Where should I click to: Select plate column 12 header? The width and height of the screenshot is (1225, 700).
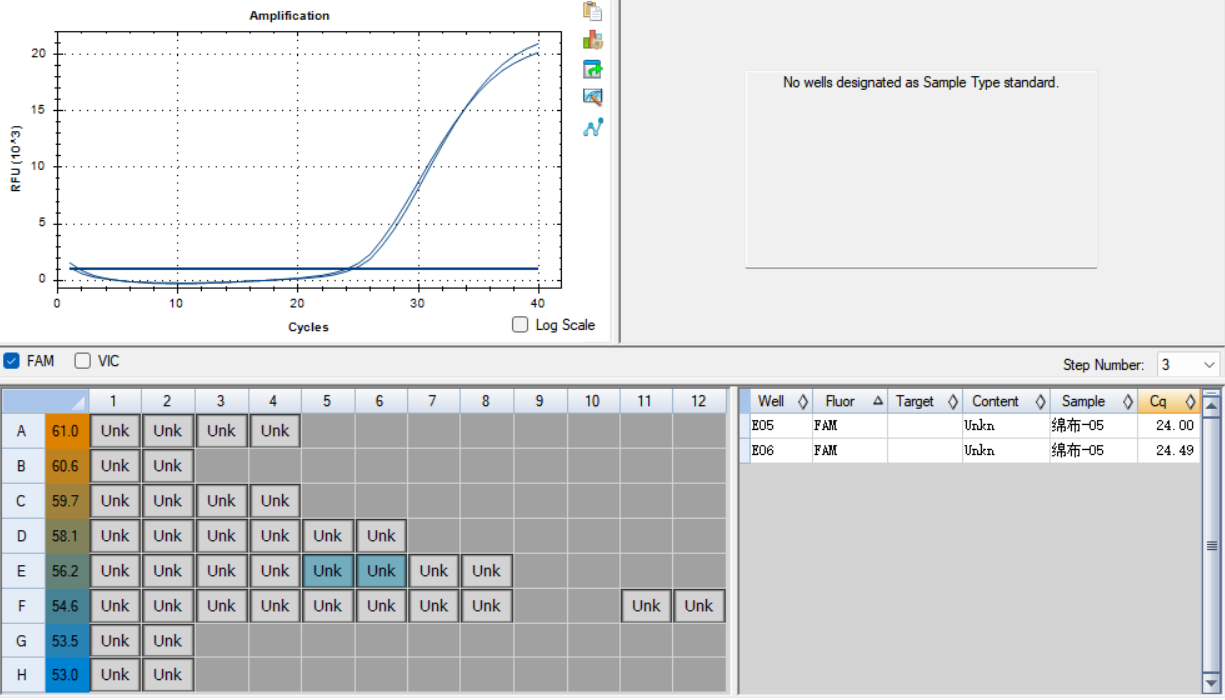point(699,401)
